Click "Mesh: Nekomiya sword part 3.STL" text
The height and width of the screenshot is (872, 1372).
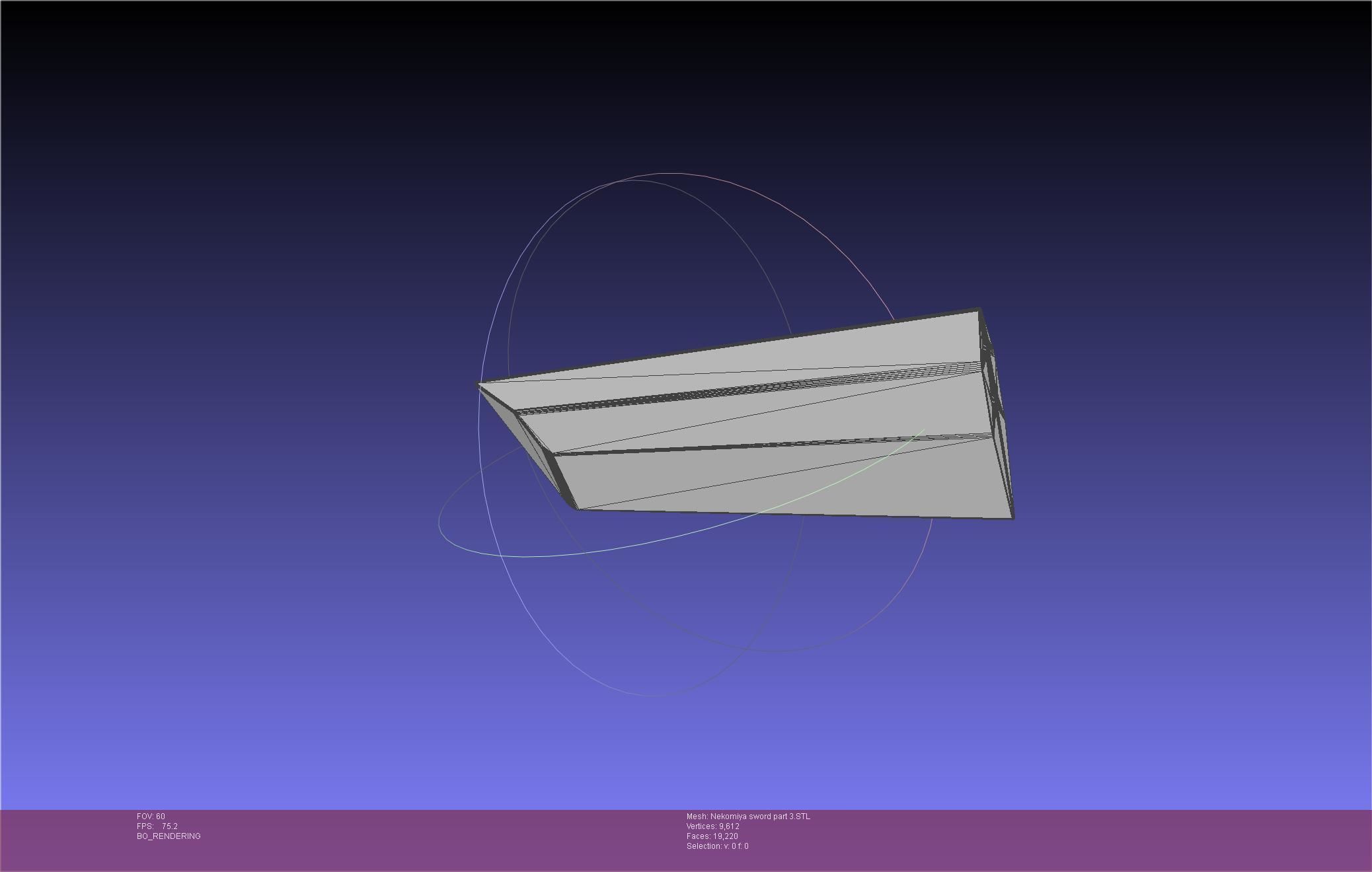(748, 817)
